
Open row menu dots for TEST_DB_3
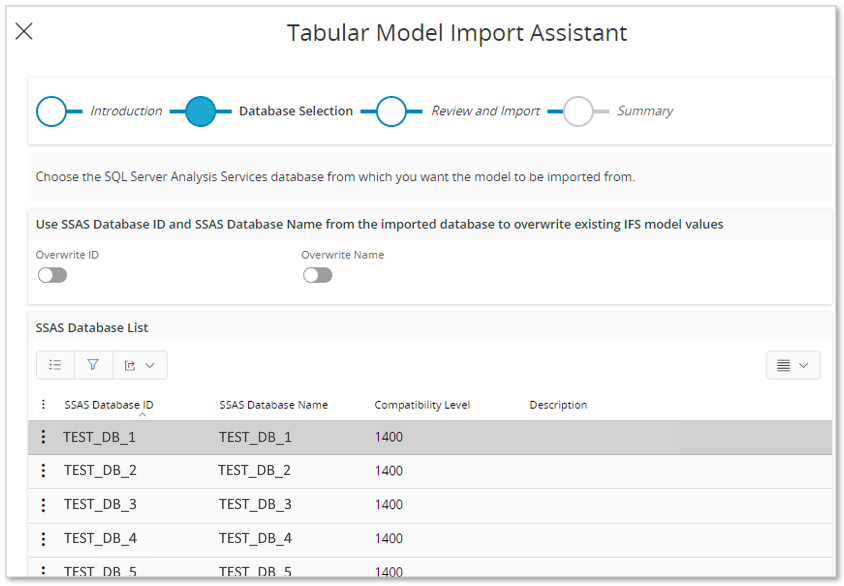[43, 505]
